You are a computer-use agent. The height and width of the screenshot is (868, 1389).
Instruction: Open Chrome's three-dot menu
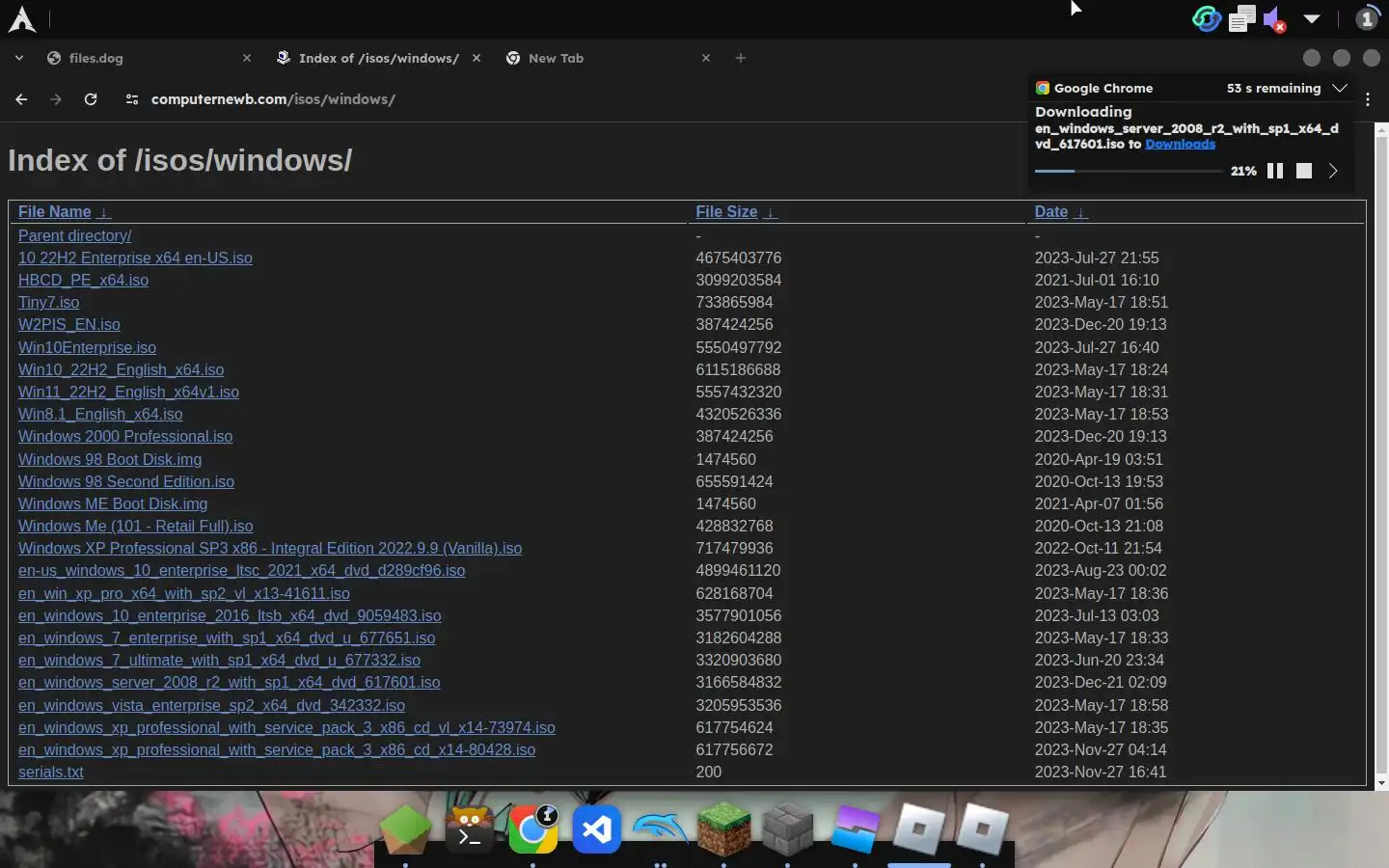tap(1368, 99)
